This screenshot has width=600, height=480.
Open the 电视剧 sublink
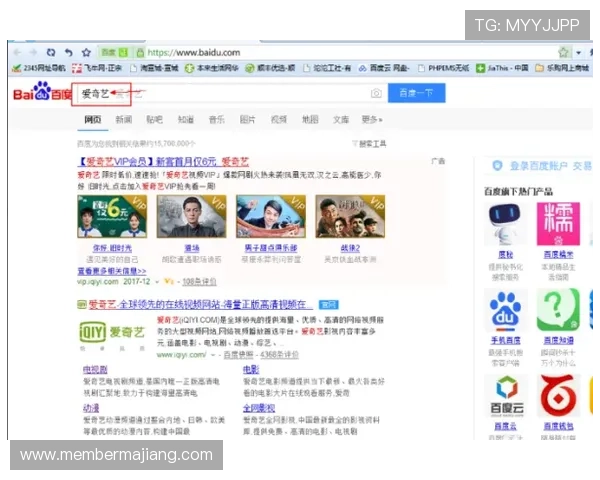point(95,369)
